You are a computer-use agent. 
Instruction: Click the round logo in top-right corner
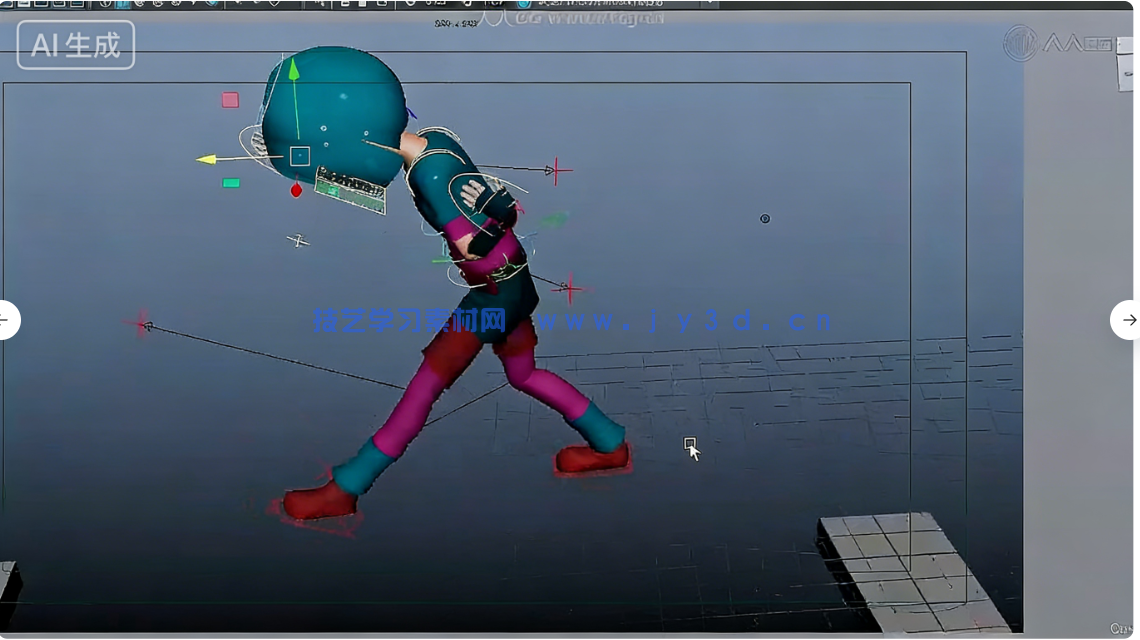tap(1019, 44)
